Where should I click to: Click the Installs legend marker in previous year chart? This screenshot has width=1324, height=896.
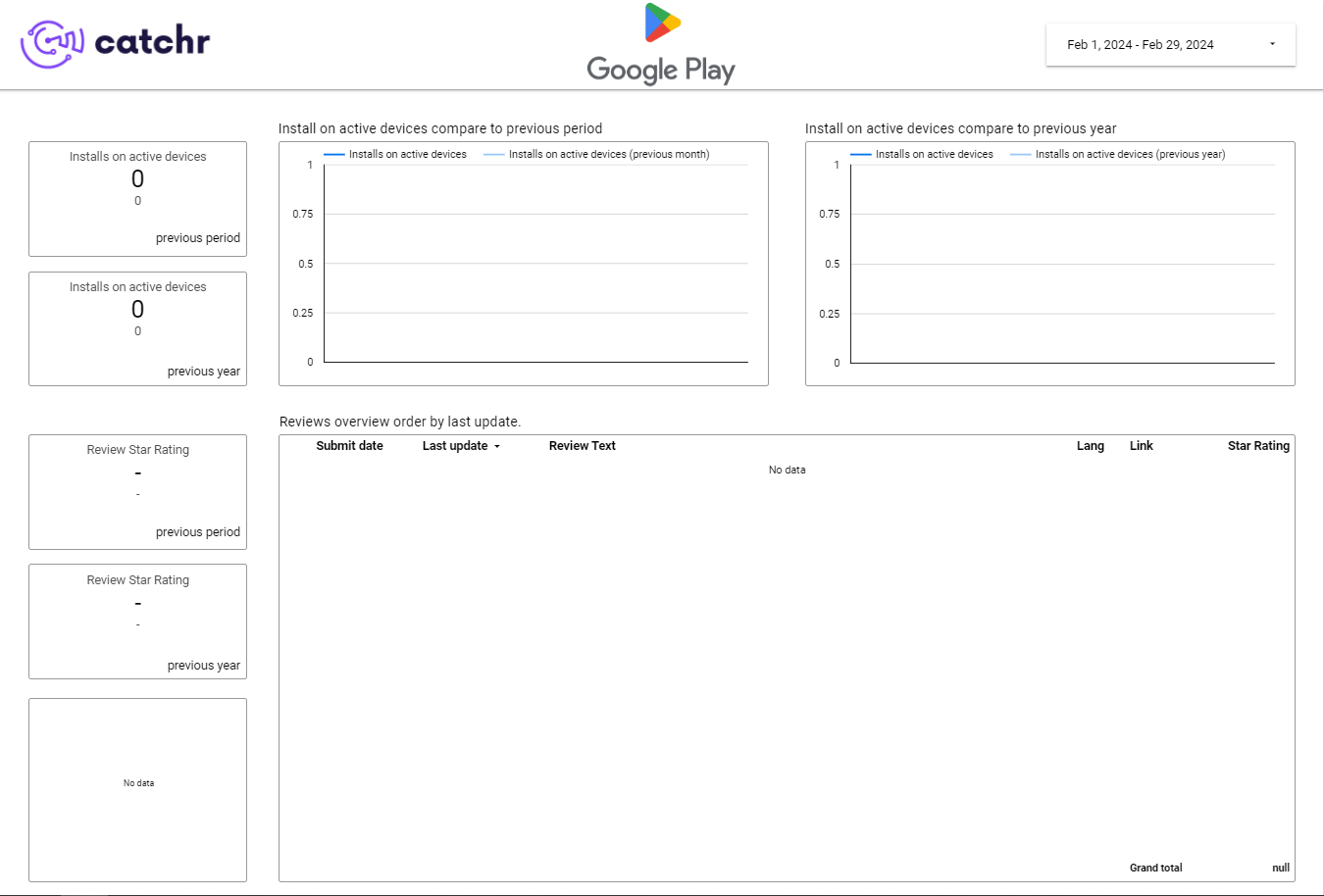coord(860,154)
